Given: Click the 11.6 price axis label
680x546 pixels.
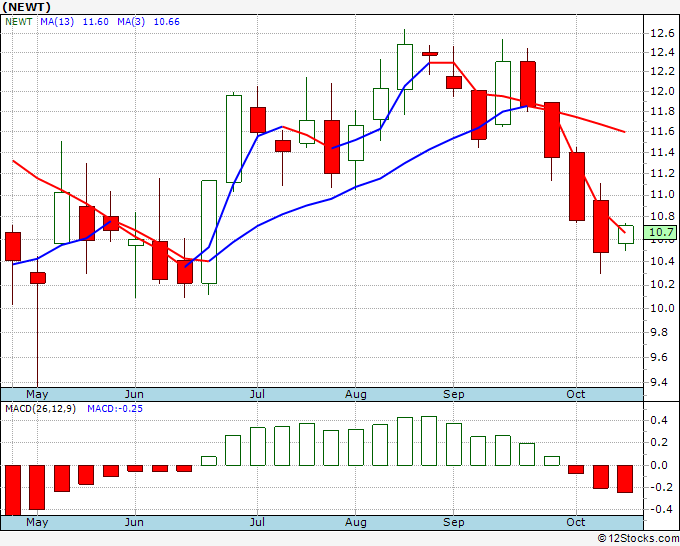Looking at the screenshot, I should click(x=662, y=131).
